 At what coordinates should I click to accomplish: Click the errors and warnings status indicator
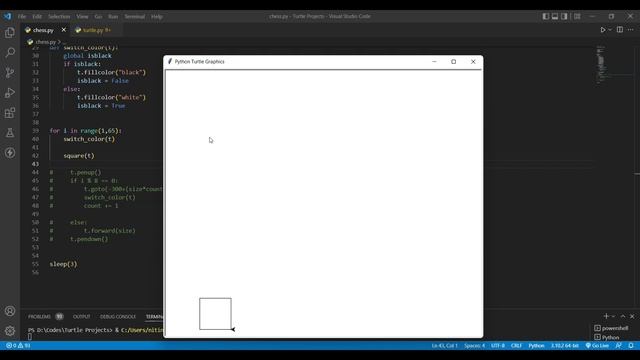[18, 346]
